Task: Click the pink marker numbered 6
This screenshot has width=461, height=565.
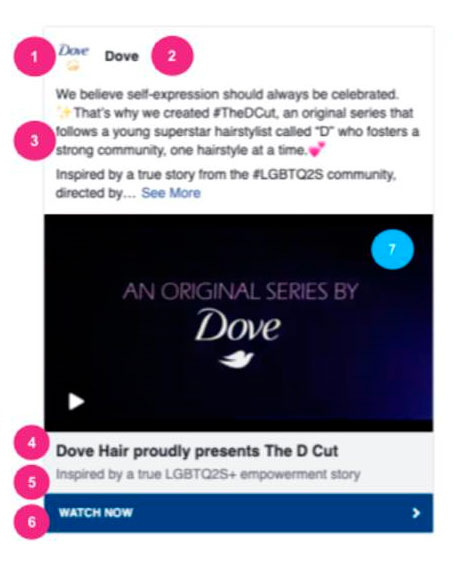Action: (31, 521)
